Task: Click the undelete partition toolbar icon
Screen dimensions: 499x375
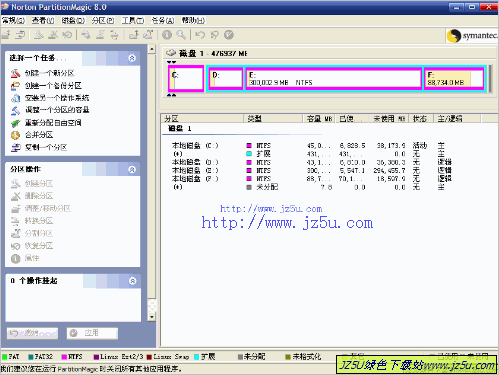Action: (x=67, y=35)
